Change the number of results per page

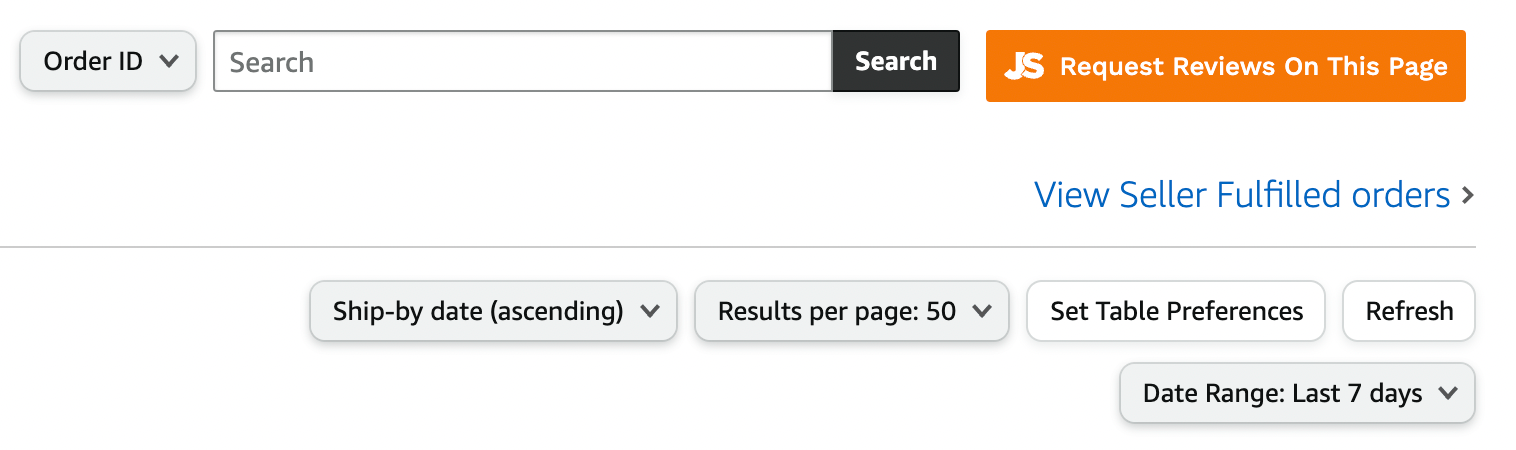click(x=852, y=311)
